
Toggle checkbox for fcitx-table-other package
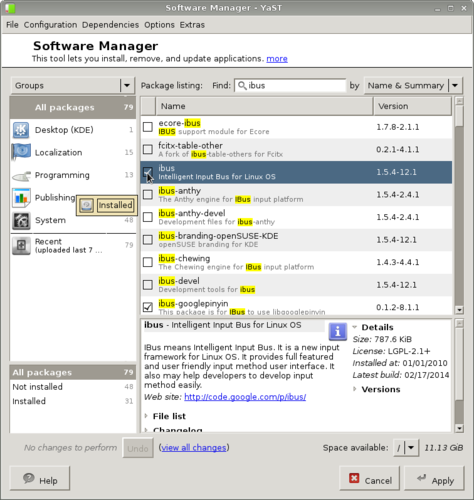[x=148, y=149]
